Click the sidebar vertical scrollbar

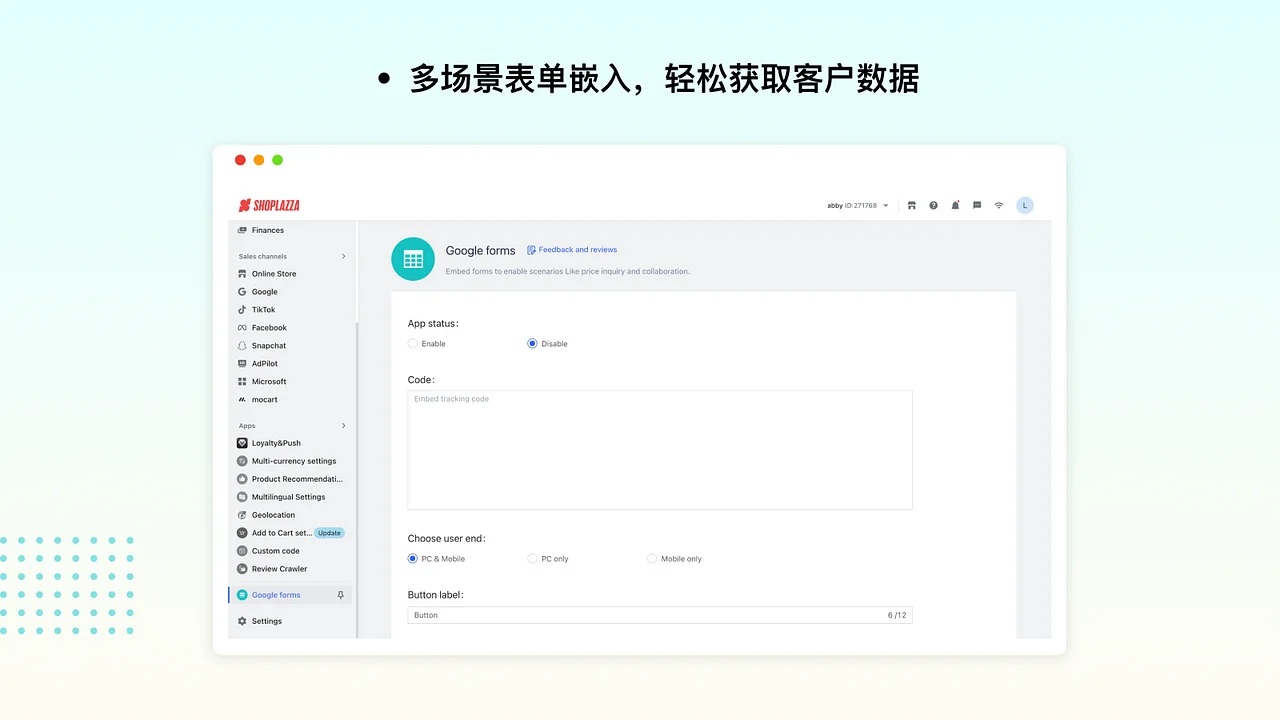[357, 480]
